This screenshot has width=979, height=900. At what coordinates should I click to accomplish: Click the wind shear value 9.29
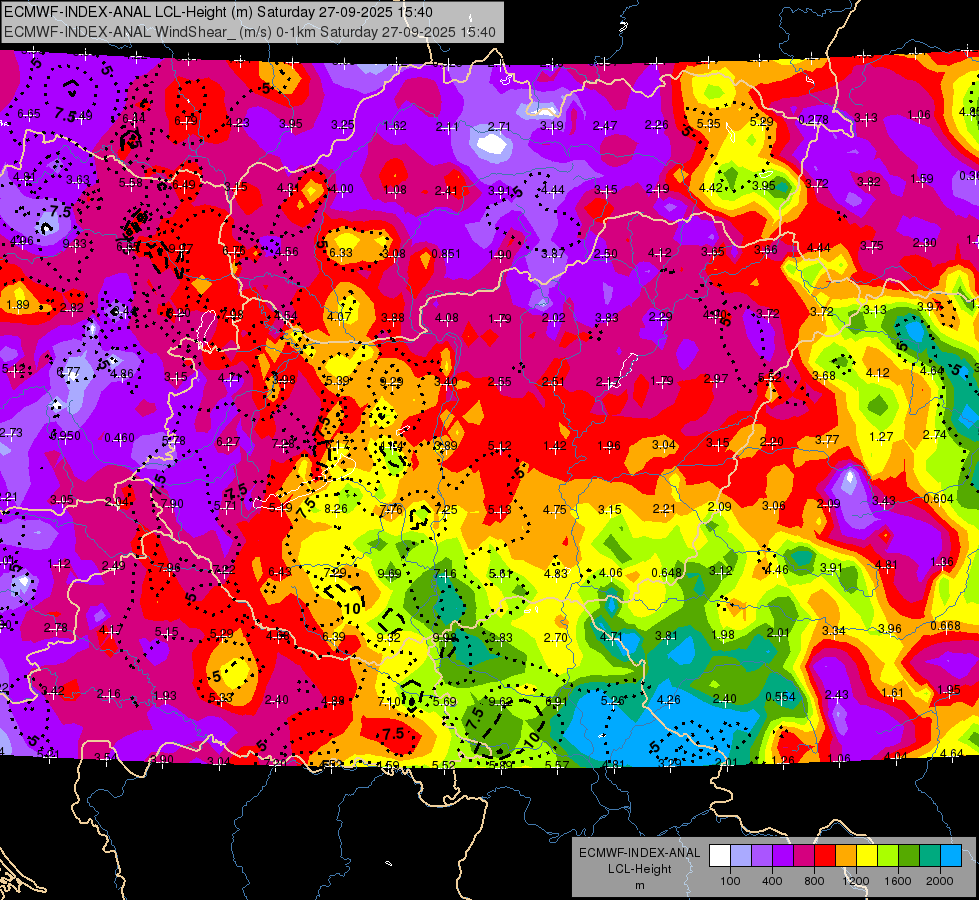(x=391, y=382)
